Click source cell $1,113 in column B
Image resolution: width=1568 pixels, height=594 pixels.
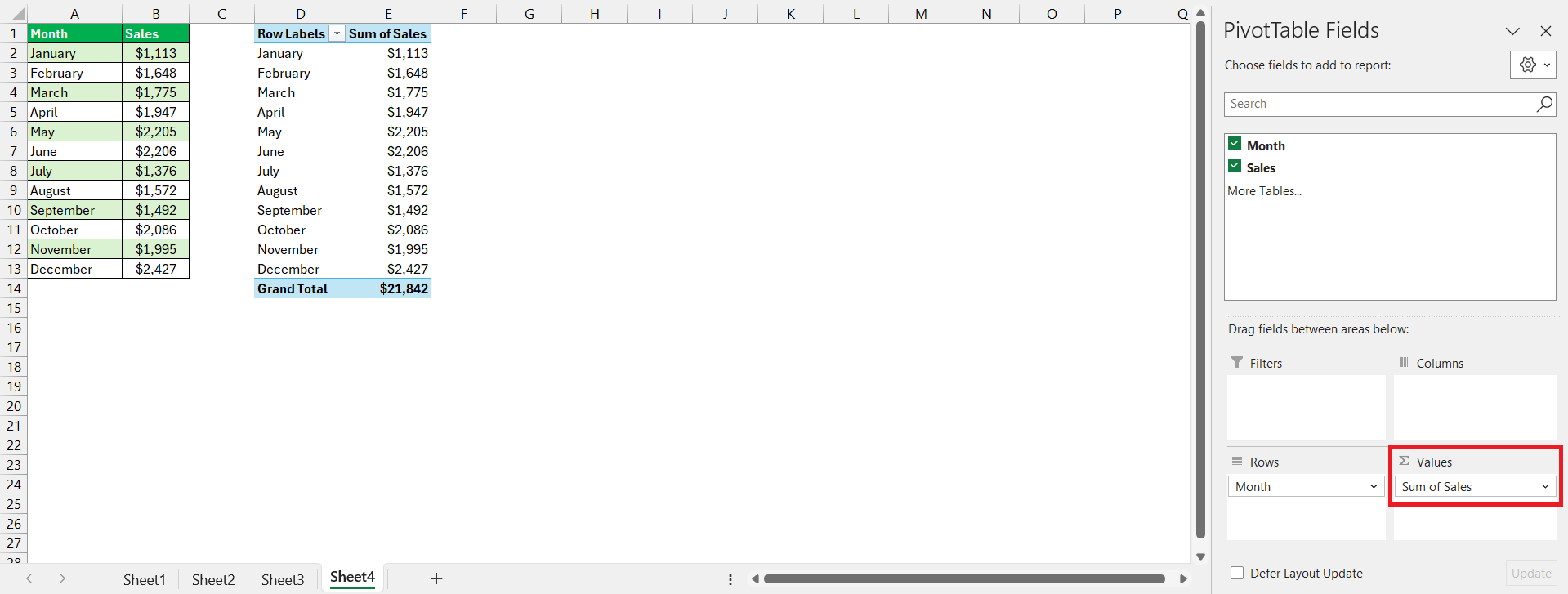point(155,53)
